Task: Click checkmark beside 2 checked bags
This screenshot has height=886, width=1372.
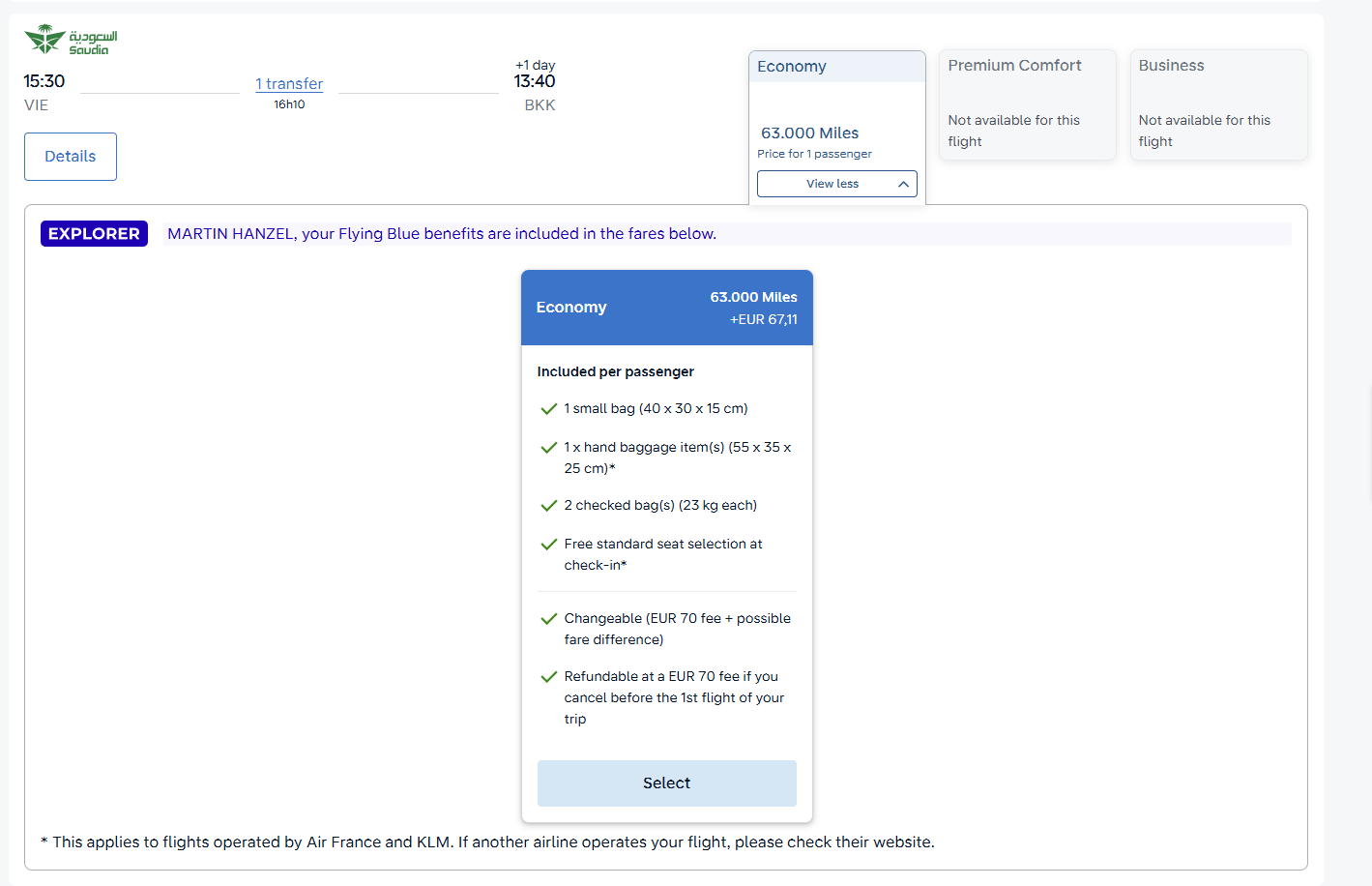Action: 548,506
